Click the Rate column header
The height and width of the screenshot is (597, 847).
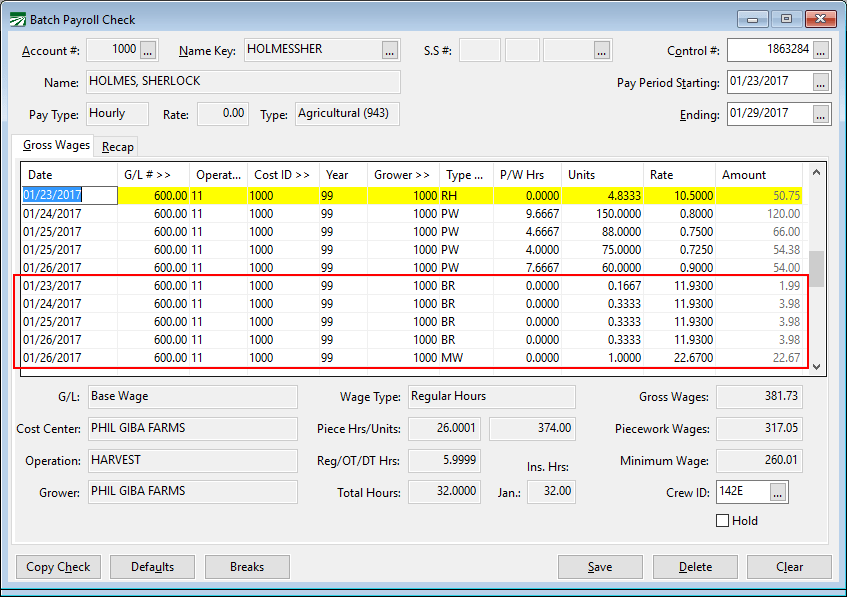(680, 175)
